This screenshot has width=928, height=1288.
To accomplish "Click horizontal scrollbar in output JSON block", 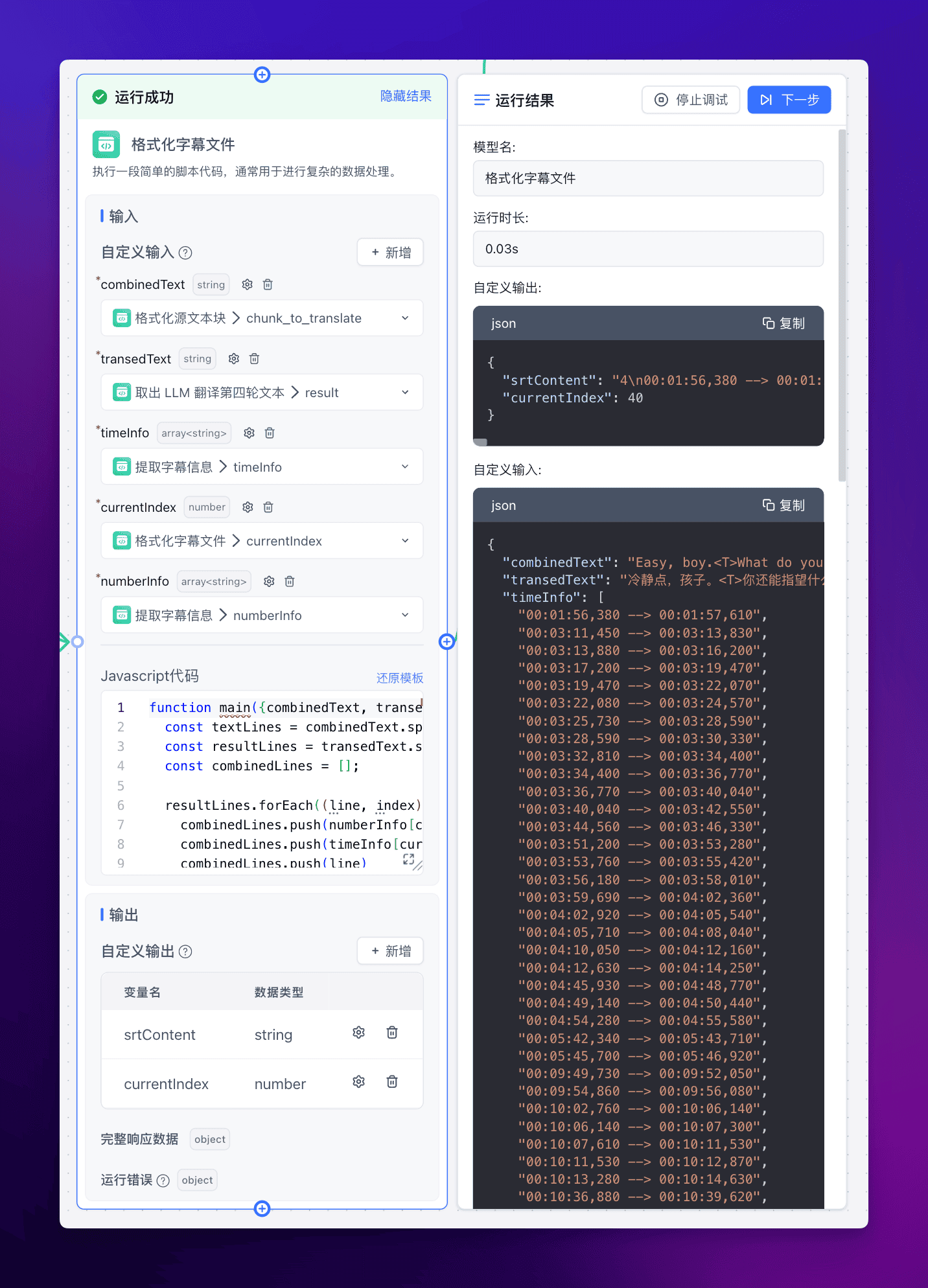I will [481, 442].
